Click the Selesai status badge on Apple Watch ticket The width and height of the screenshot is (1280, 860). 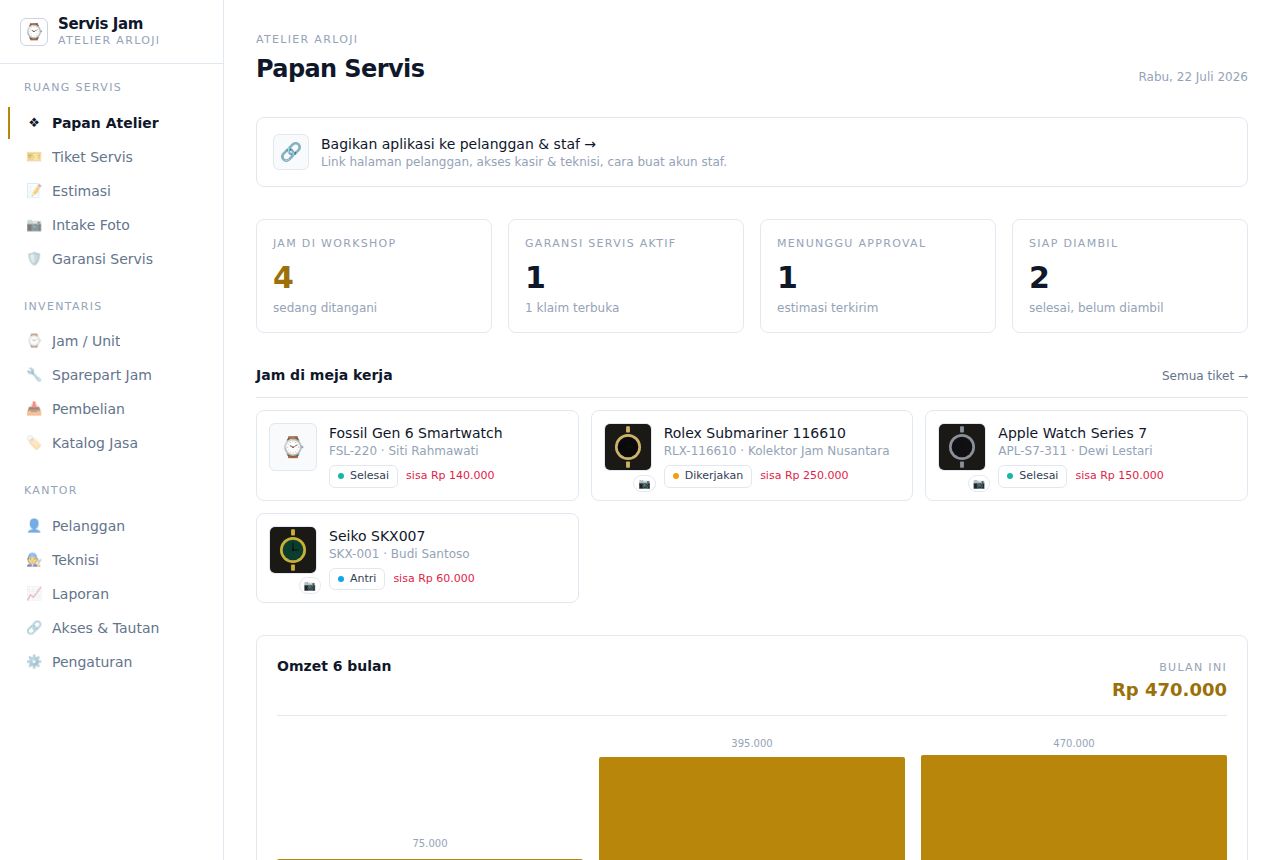[1032, 476]
